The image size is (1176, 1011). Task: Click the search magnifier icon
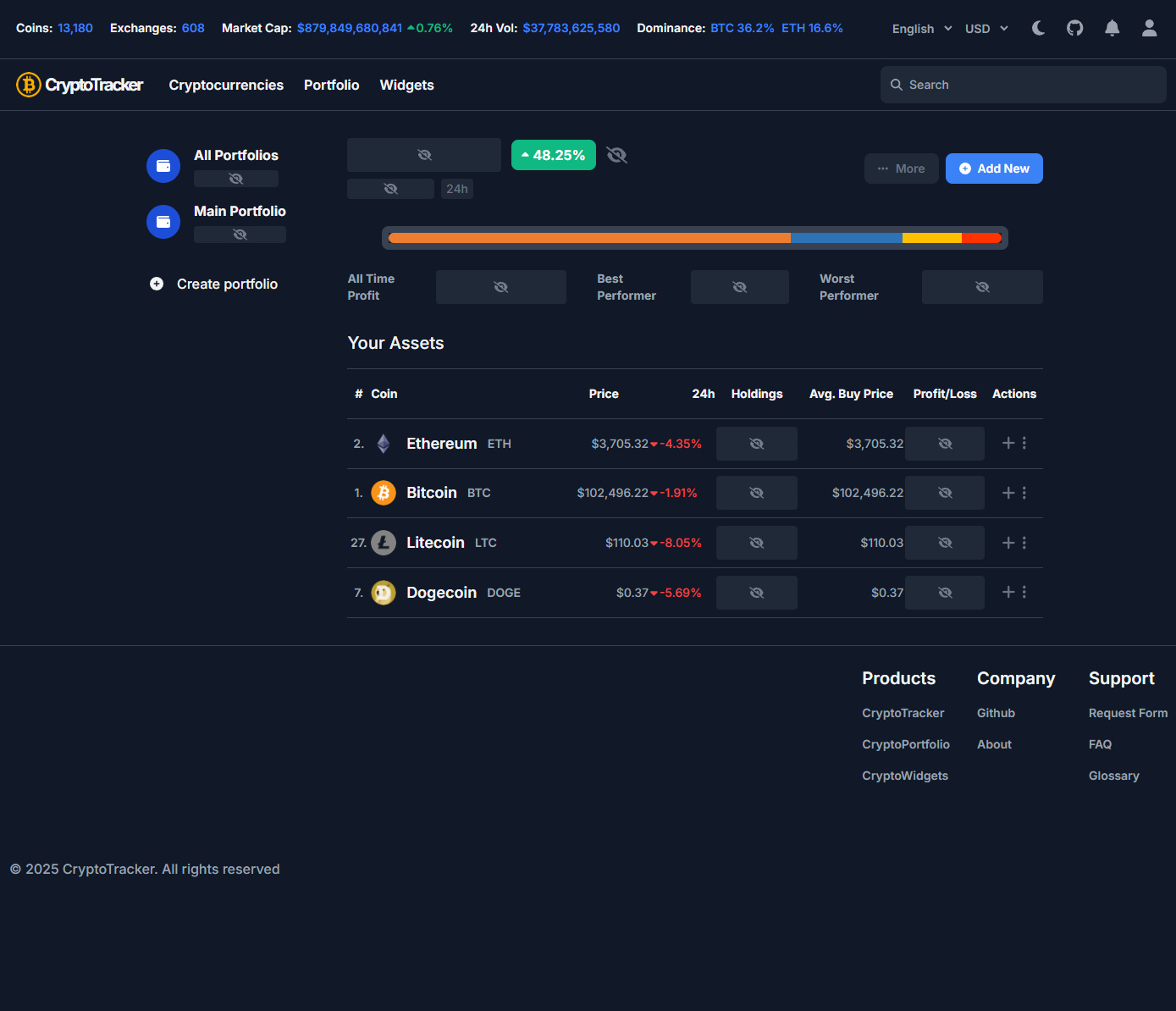(x=897, y=85)
